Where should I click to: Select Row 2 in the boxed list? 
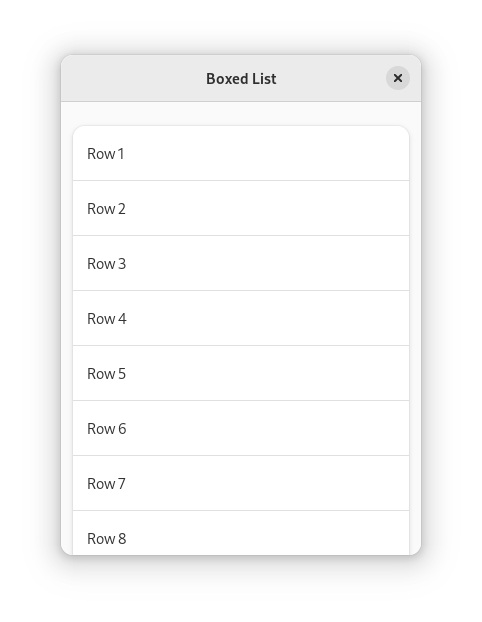[x=241, y=208]
